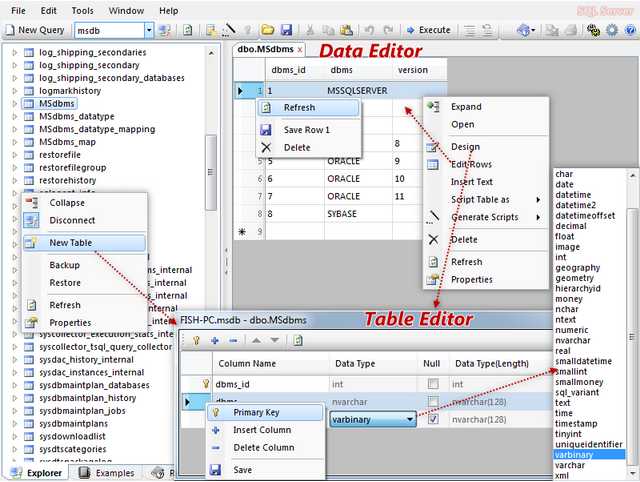Click the New Query toolbar button
Viewport: 640px width, 482px height.
(35, 30)
